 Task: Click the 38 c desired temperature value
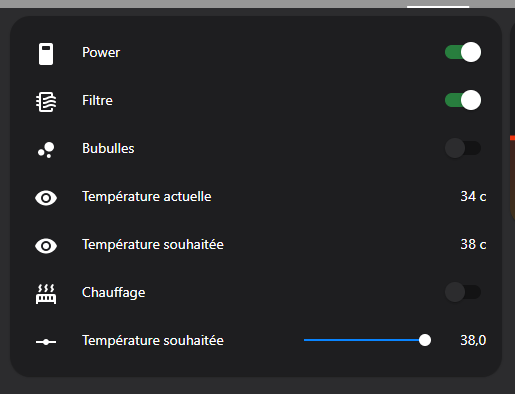click(473, 244)
